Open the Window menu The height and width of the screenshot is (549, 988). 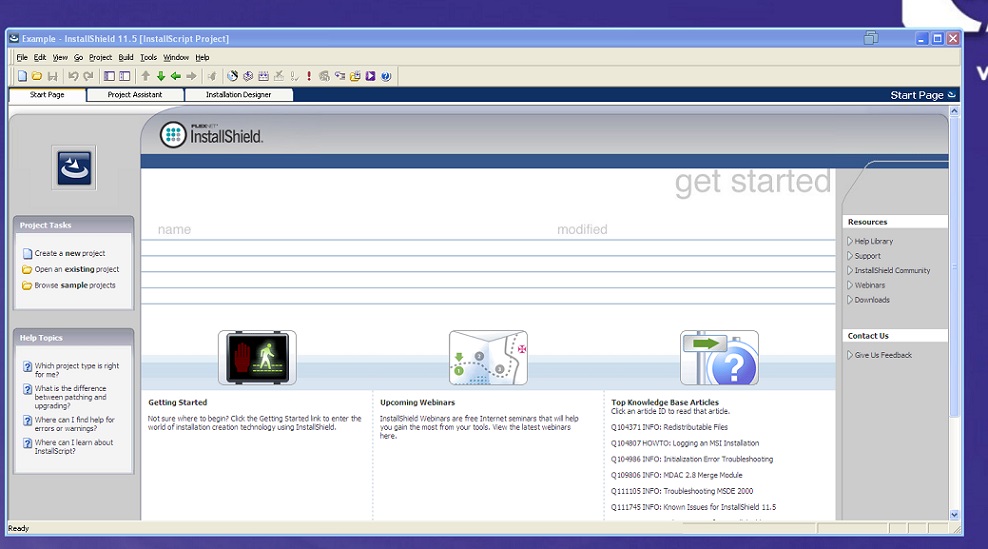(x=176, y=57)
